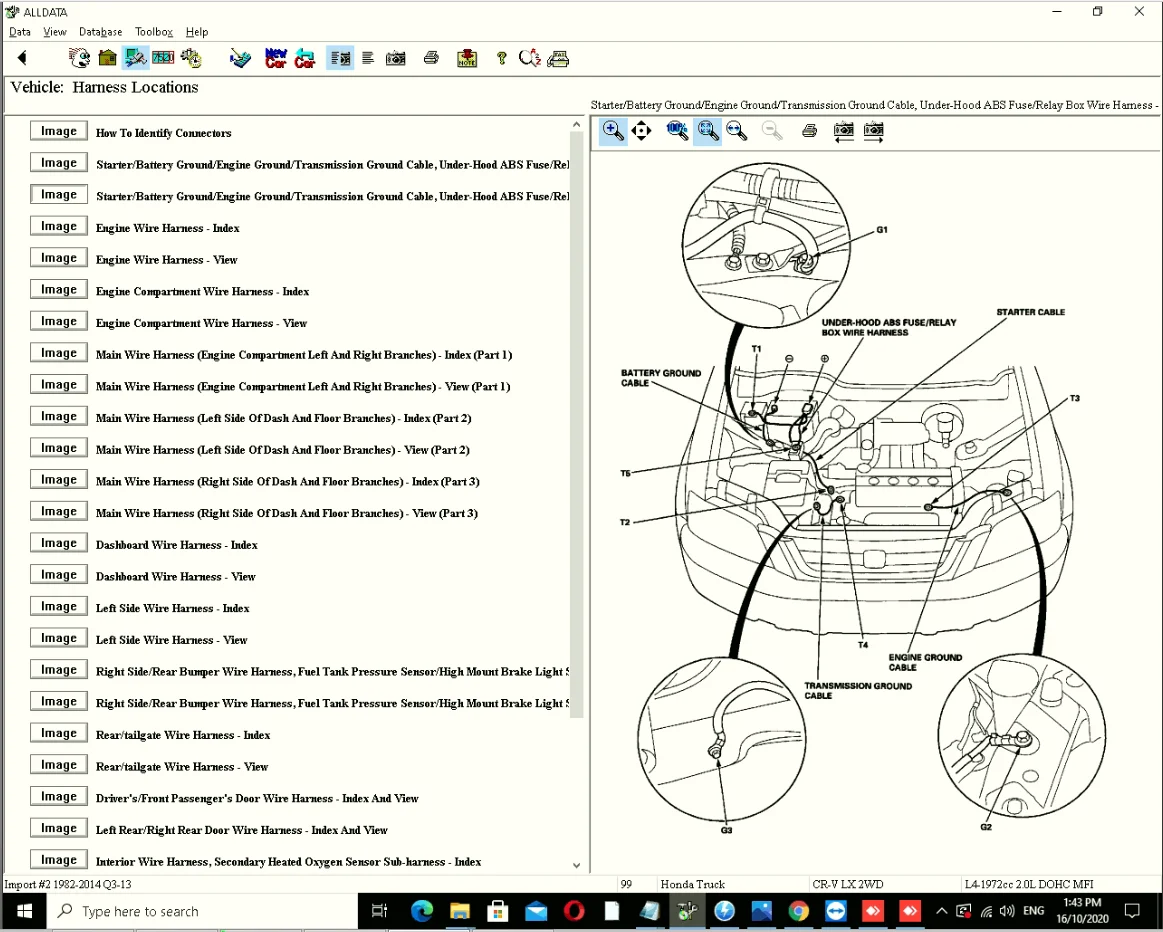
Task: Click the back arrow in the main toolbar
Action: 22,58
